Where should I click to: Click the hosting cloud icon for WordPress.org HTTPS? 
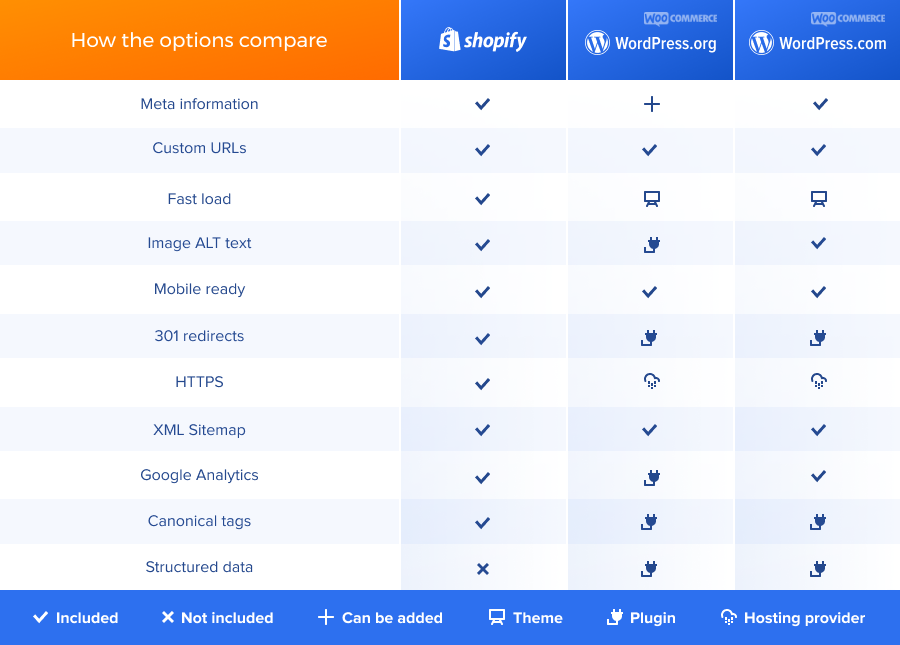coord(650,381)
